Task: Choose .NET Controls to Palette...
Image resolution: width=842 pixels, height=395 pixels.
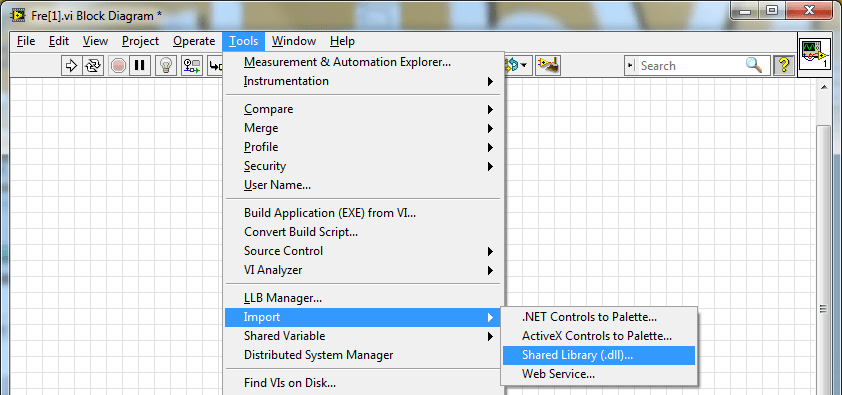Action: pos(599,317)
